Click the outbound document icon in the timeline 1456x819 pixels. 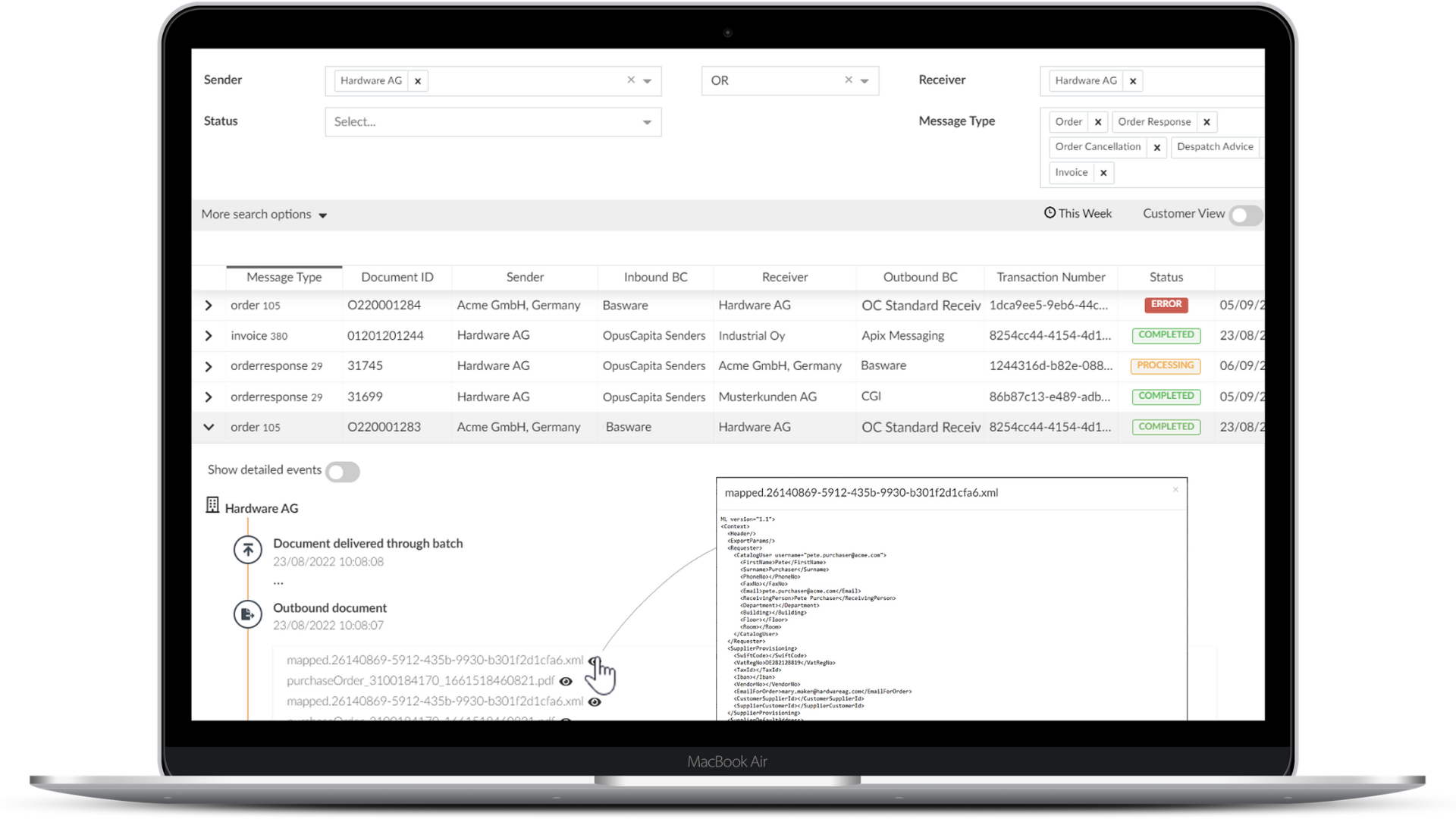tap(248, 614)
